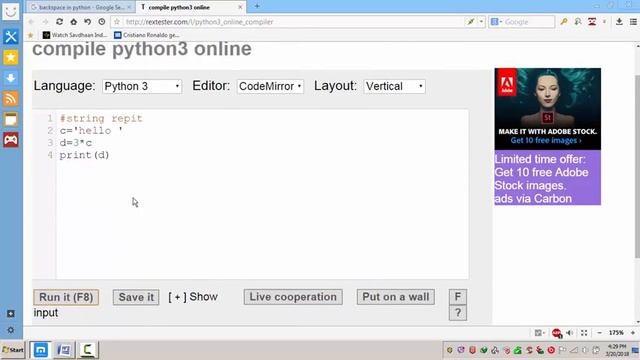
Task: Click the code line c='hello '
Action: 91,131
